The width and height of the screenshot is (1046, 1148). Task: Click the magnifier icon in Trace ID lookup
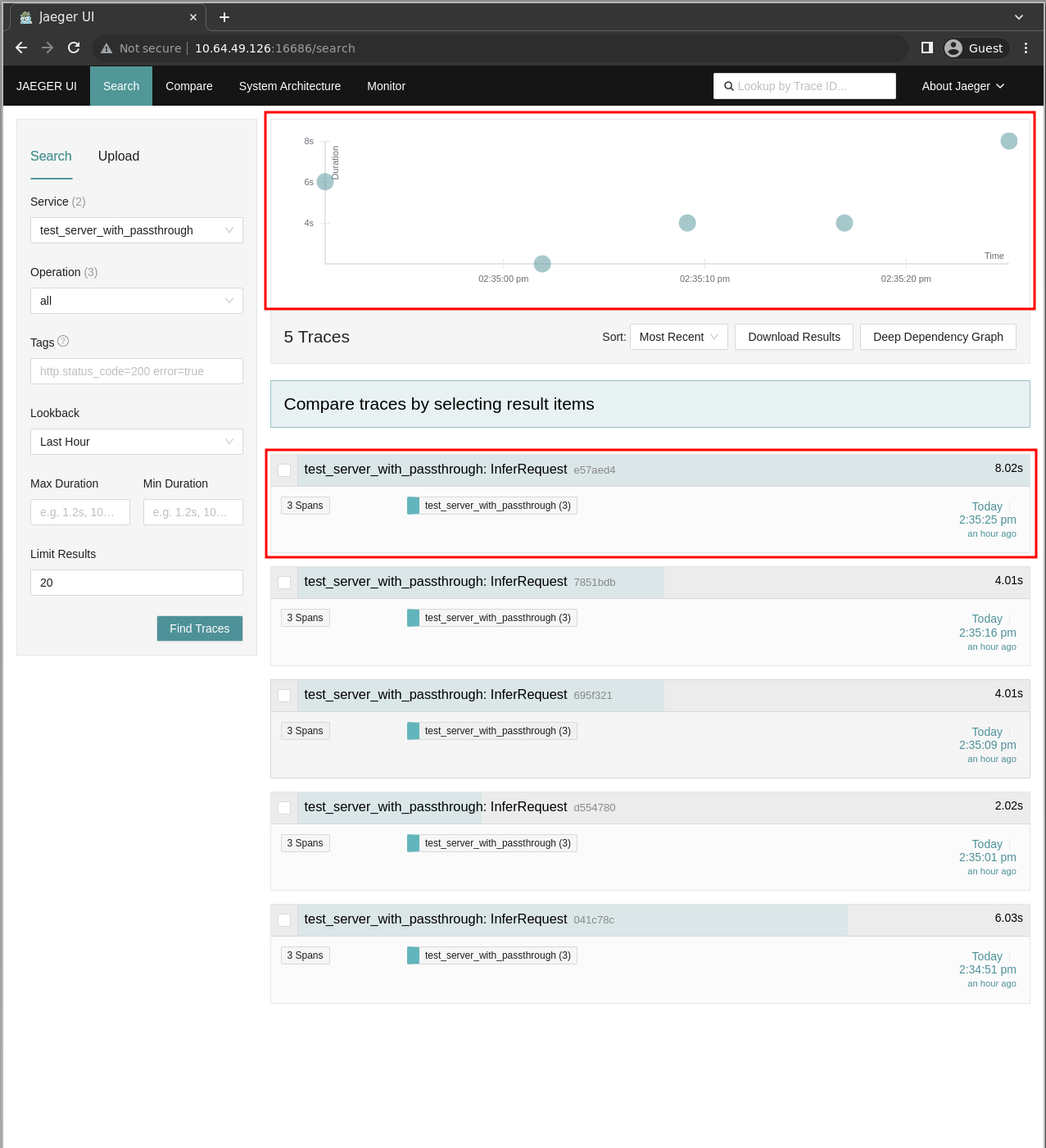click(729, 86)
